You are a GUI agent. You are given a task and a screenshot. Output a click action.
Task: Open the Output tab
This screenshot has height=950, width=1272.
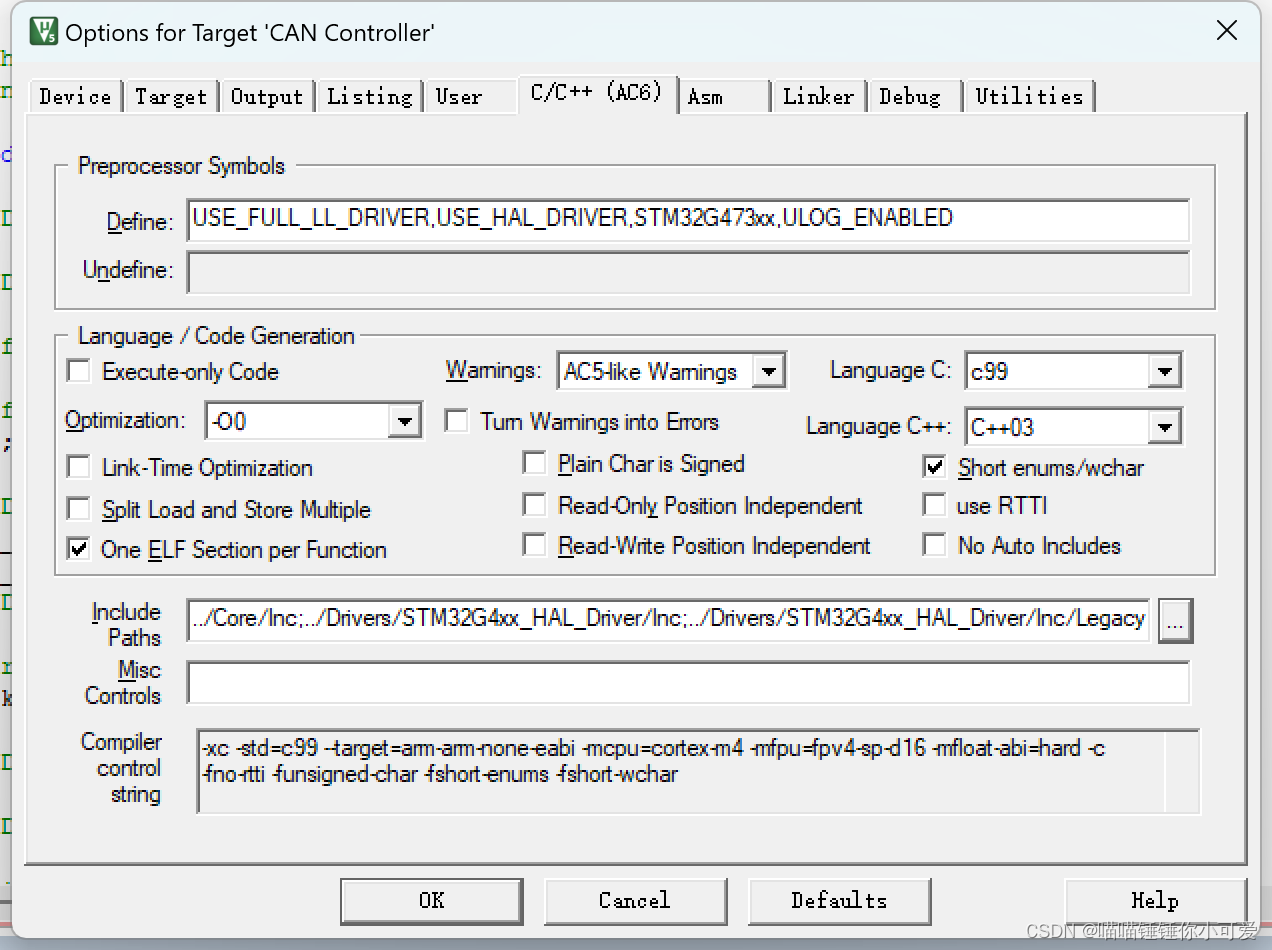(x=266, y=96)
